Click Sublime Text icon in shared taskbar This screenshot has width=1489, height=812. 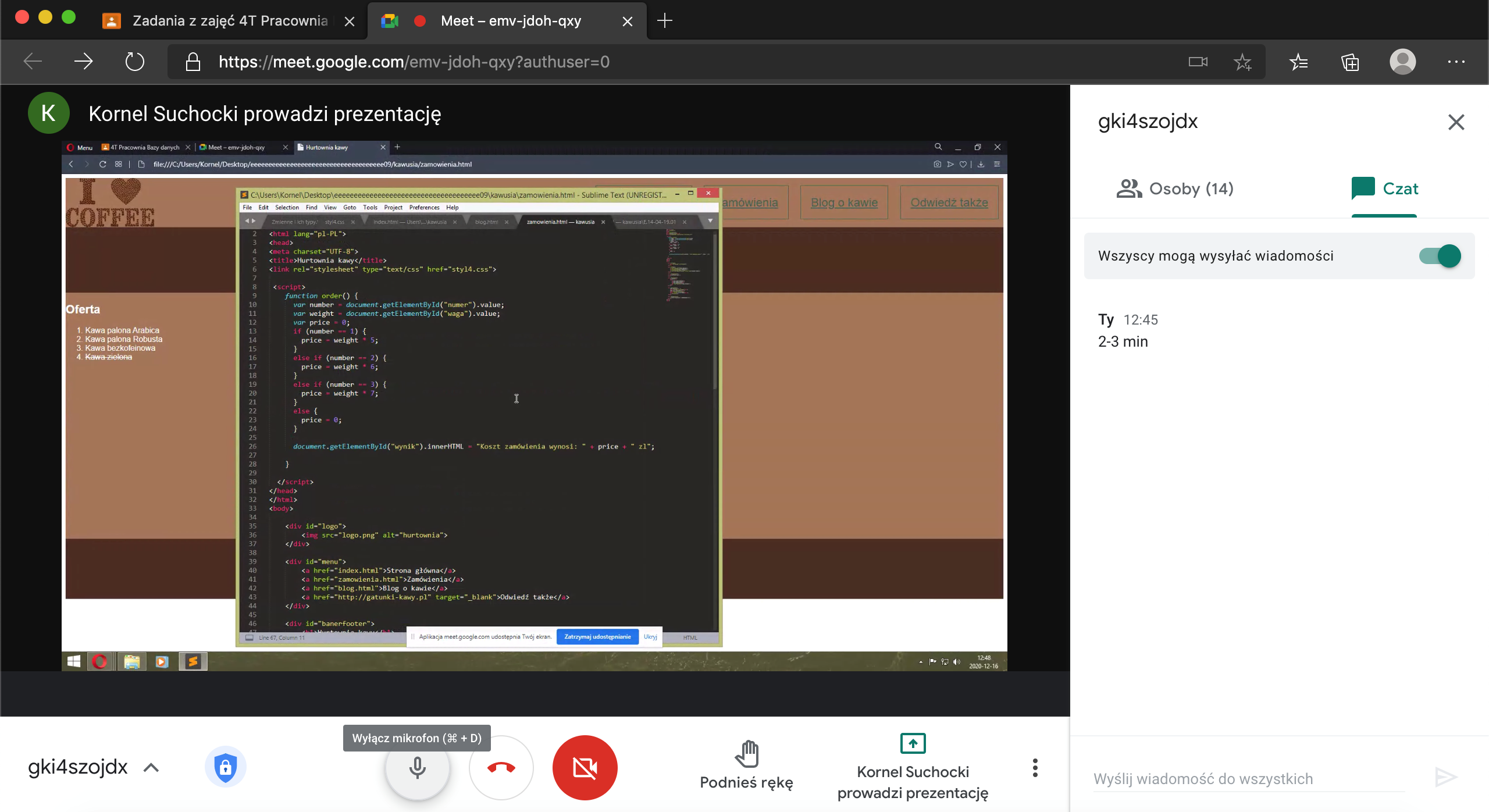[x=193, y=661]
